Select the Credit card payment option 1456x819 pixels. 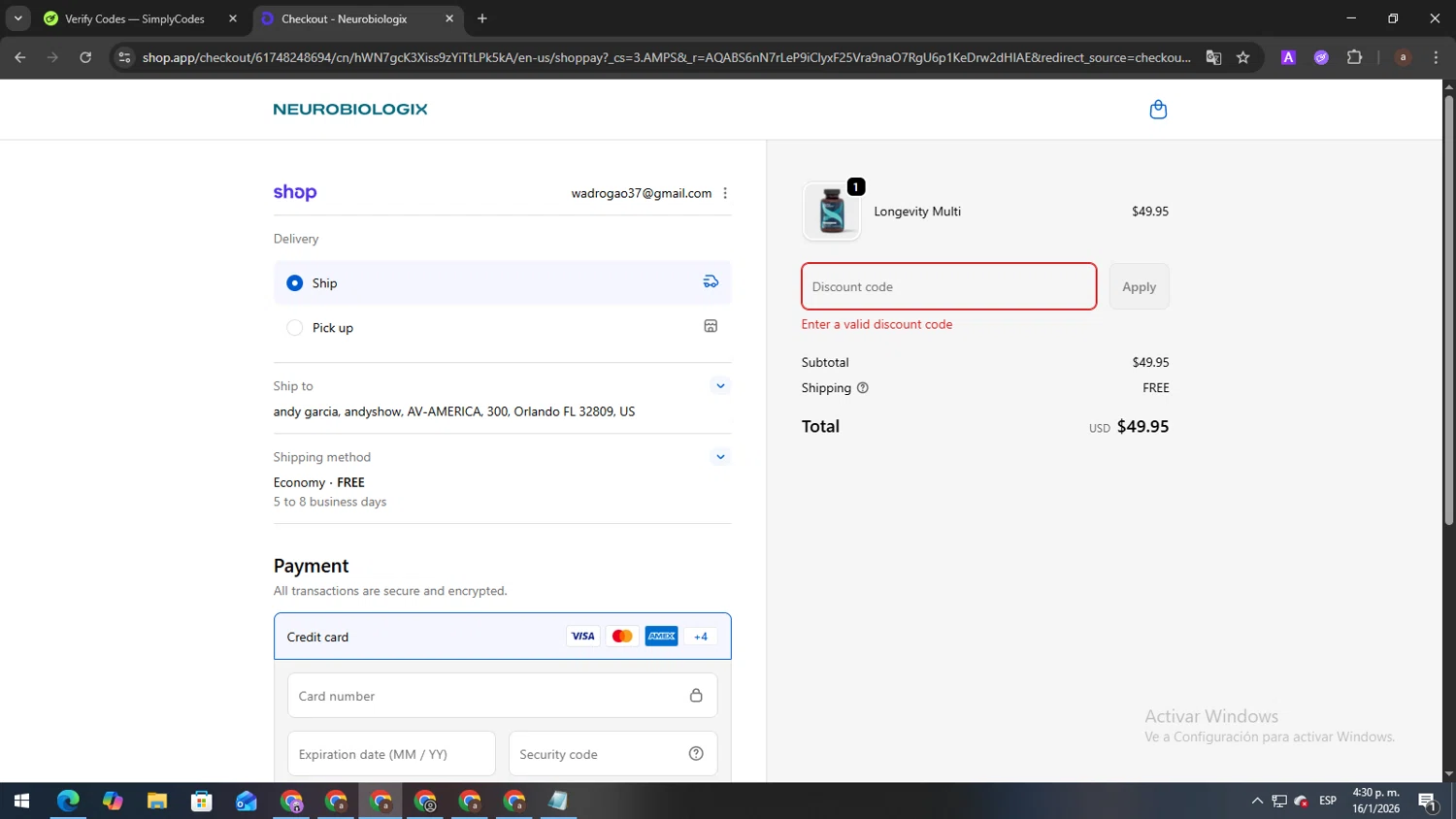(x=502, y=637)
